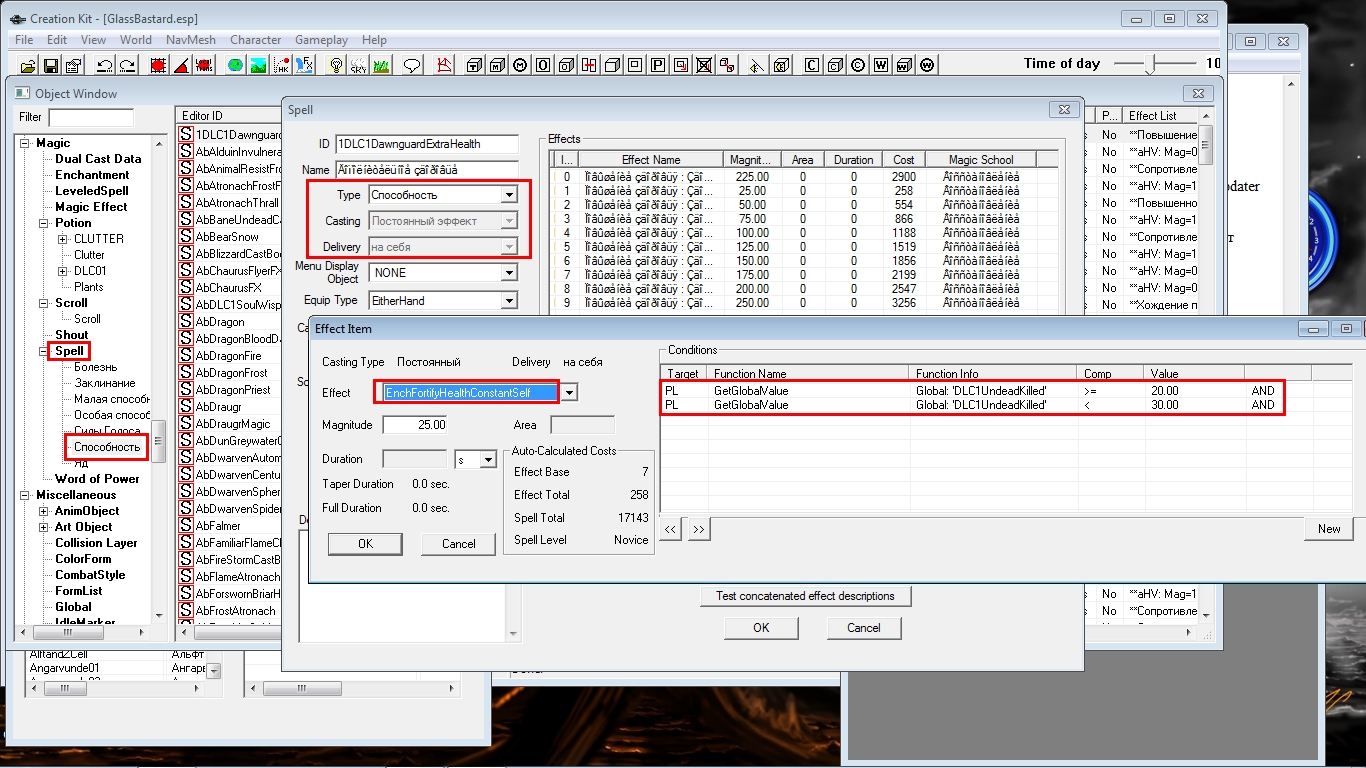1366x768 pixels.
Task: Toggle the Sky toolbar icon
Action: coord(359,66)
